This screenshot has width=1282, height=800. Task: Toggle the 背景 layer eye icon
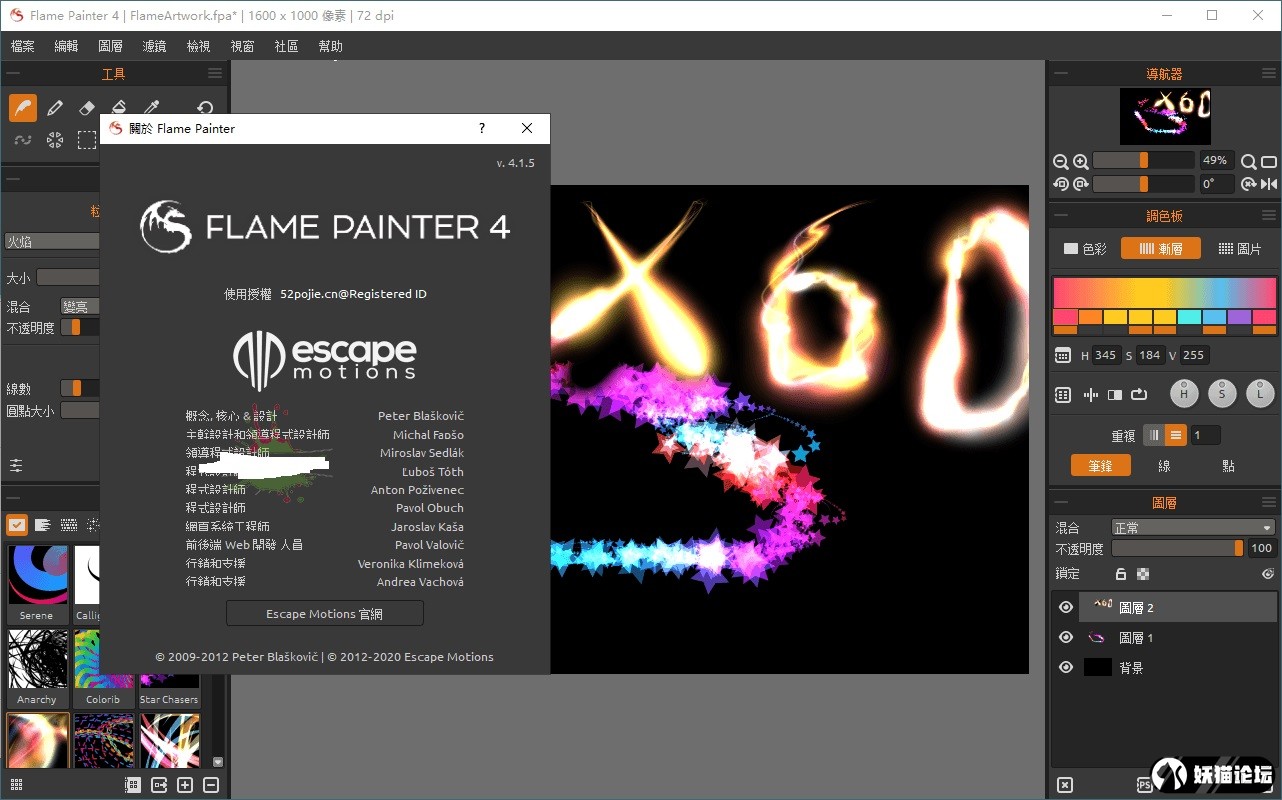(1066, 667)
